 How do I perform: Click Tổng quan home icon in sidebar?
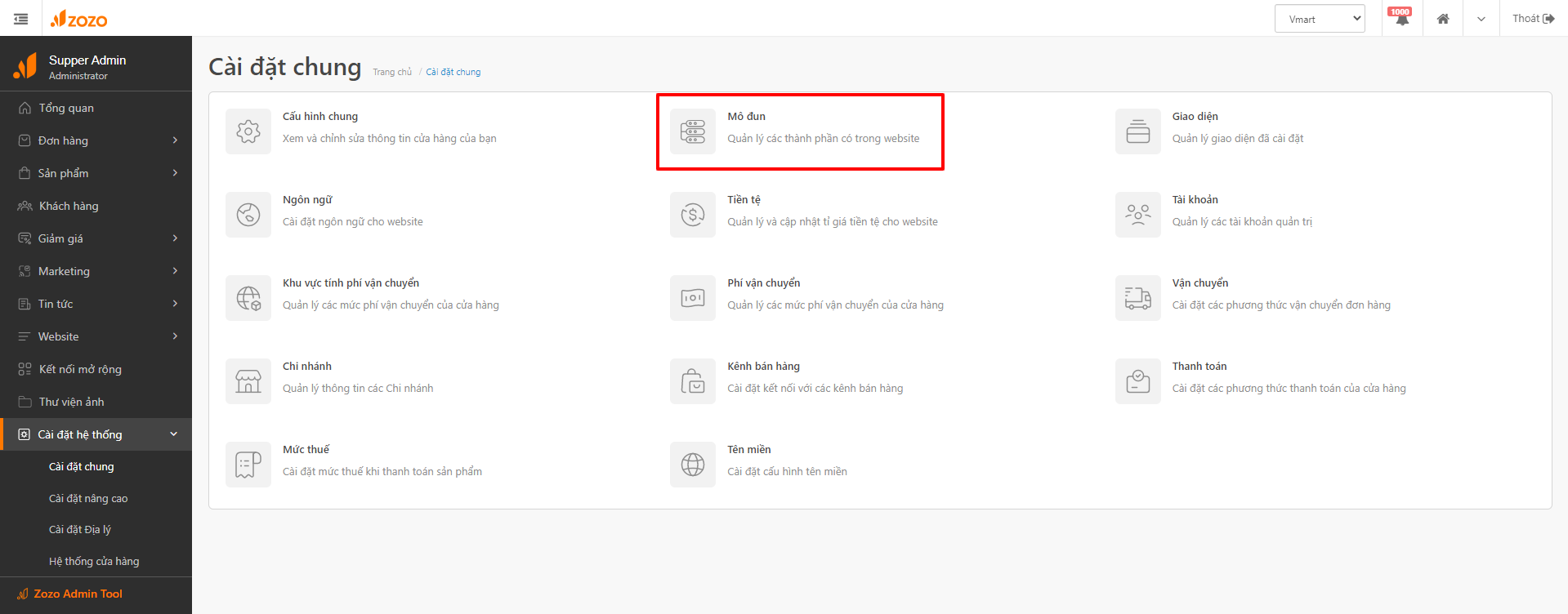tap(25, 108)
